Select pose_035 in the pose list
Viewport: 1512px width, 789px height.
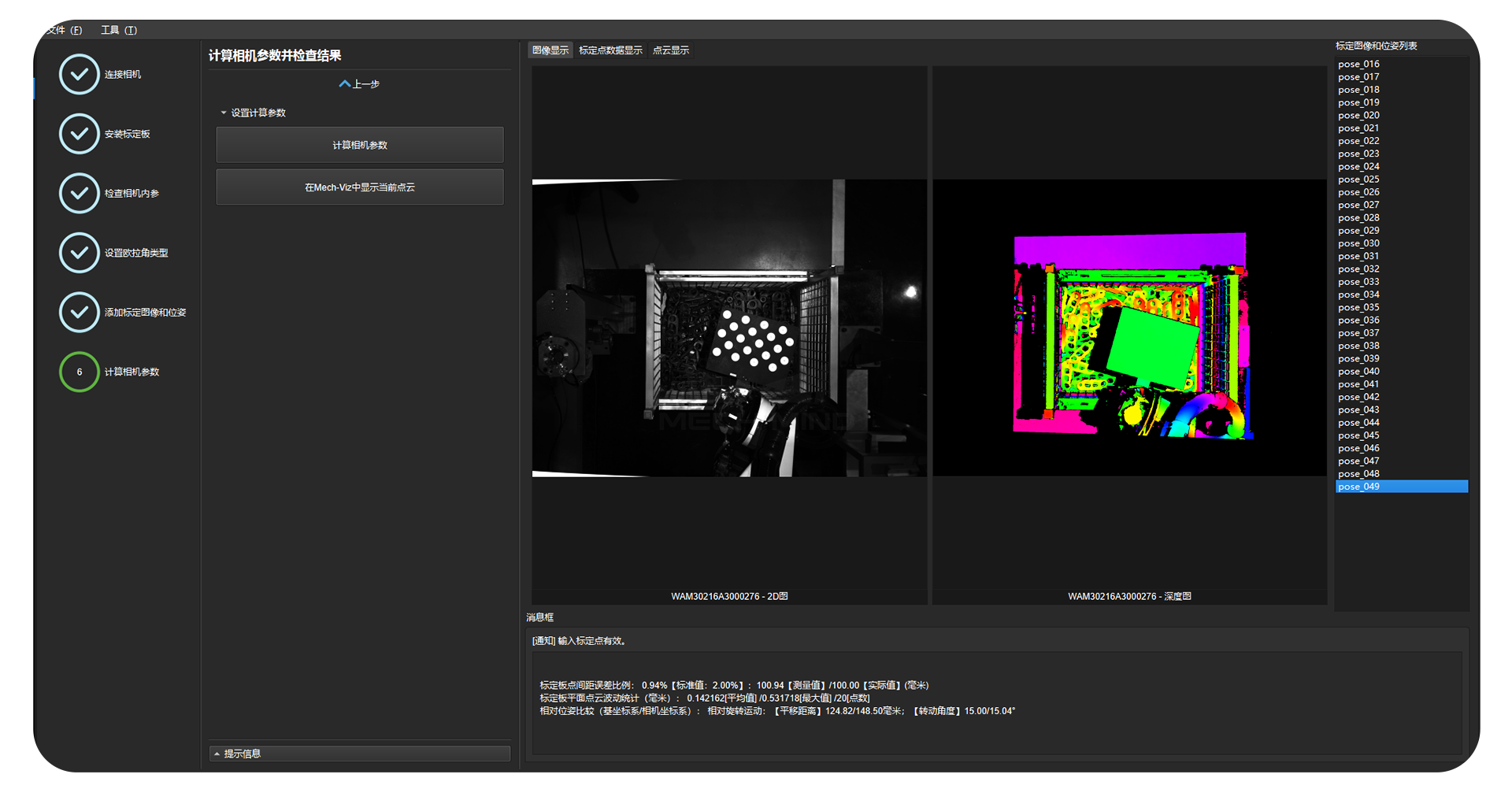(1402, 307)
